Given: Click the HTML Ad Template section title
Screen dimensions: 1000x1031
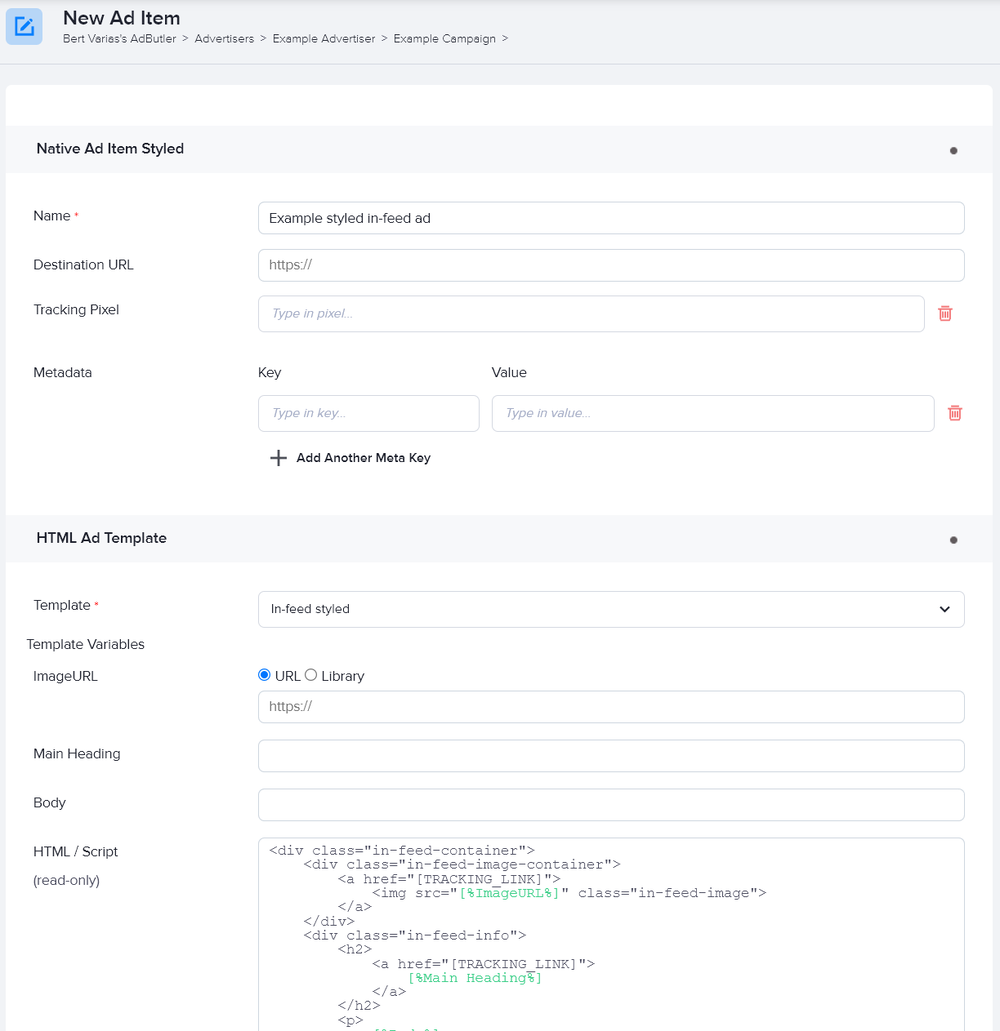Looking at the screenshot, I should coord(101,538).
